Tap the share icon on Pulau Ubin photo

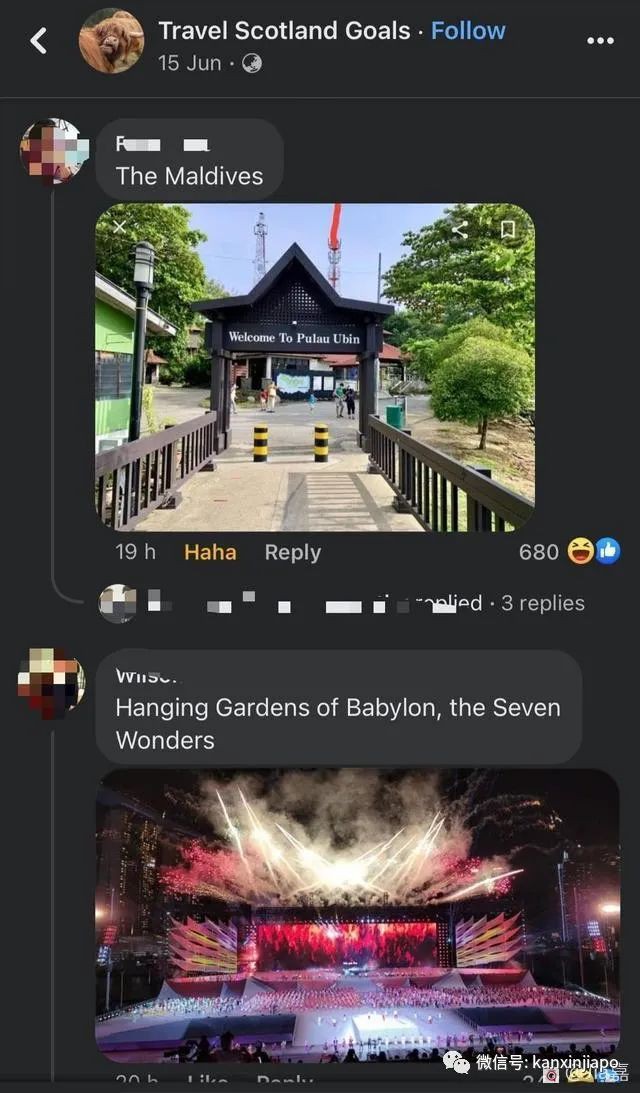coord(459,229)
